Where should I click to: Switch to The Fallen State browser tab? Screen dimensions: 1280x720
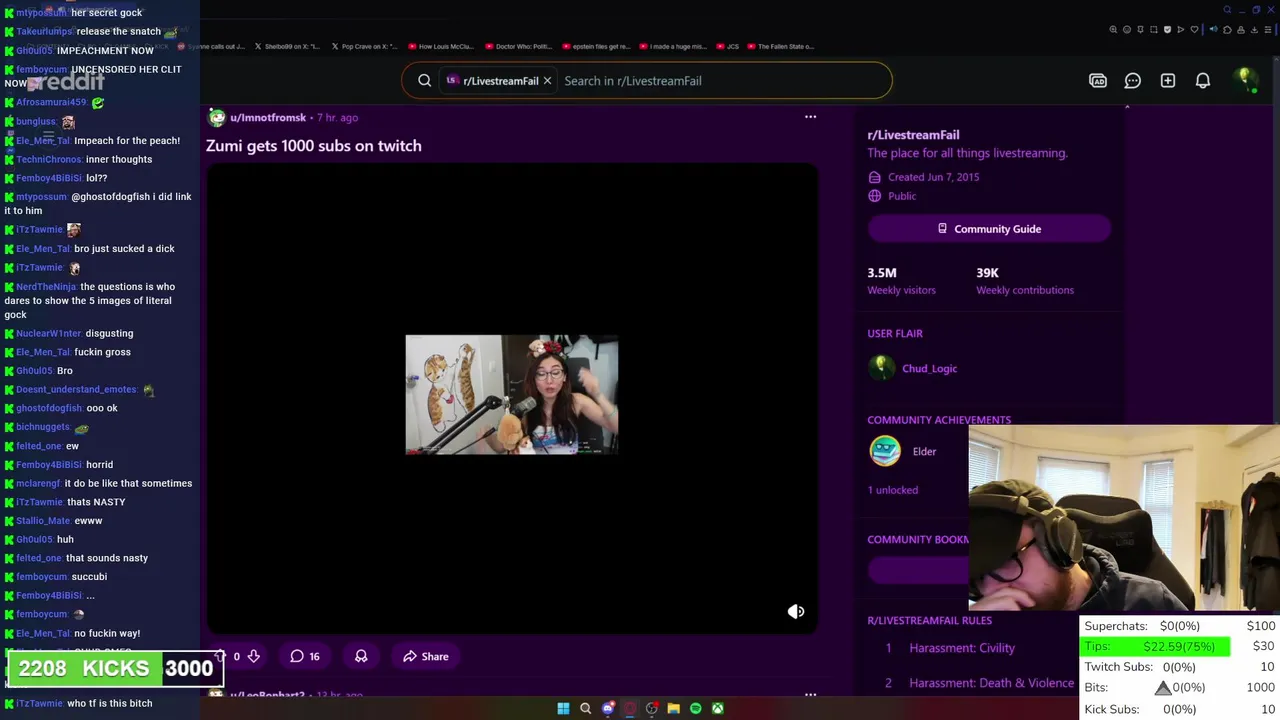(x=780, y=46)
